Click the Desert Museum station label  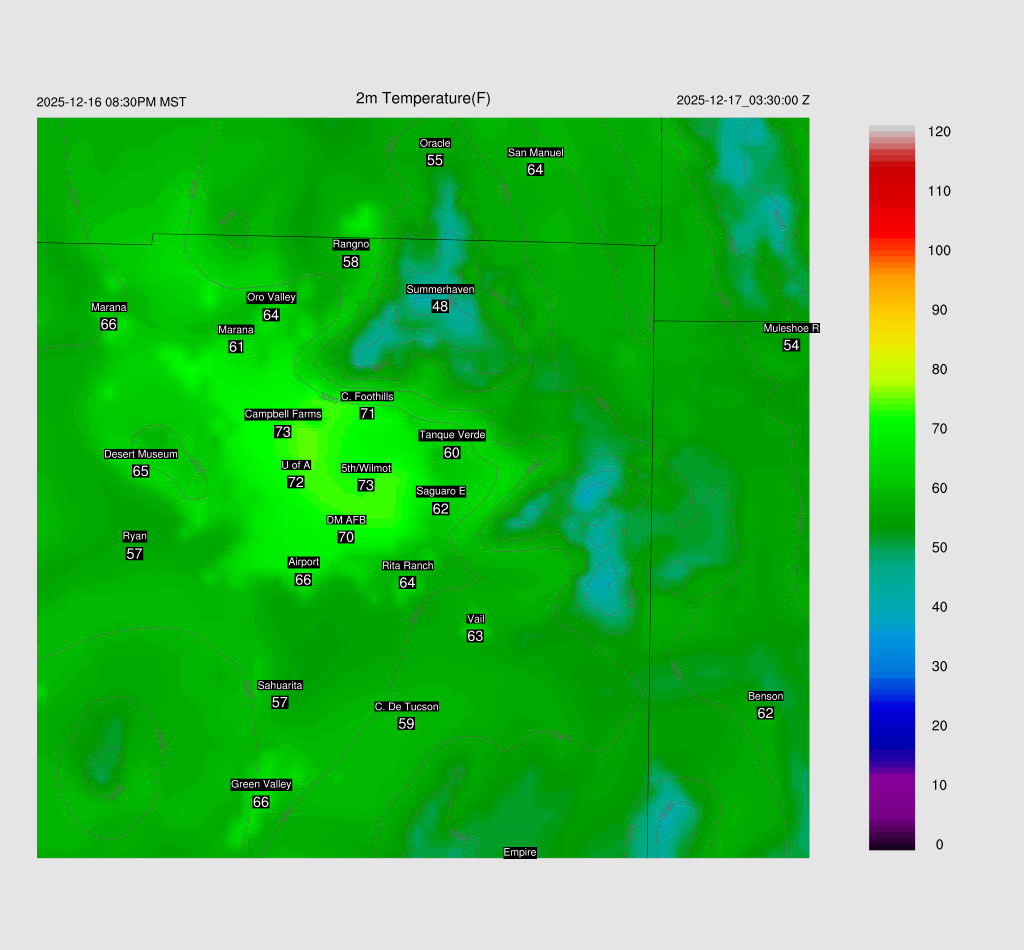pos(141,454)
